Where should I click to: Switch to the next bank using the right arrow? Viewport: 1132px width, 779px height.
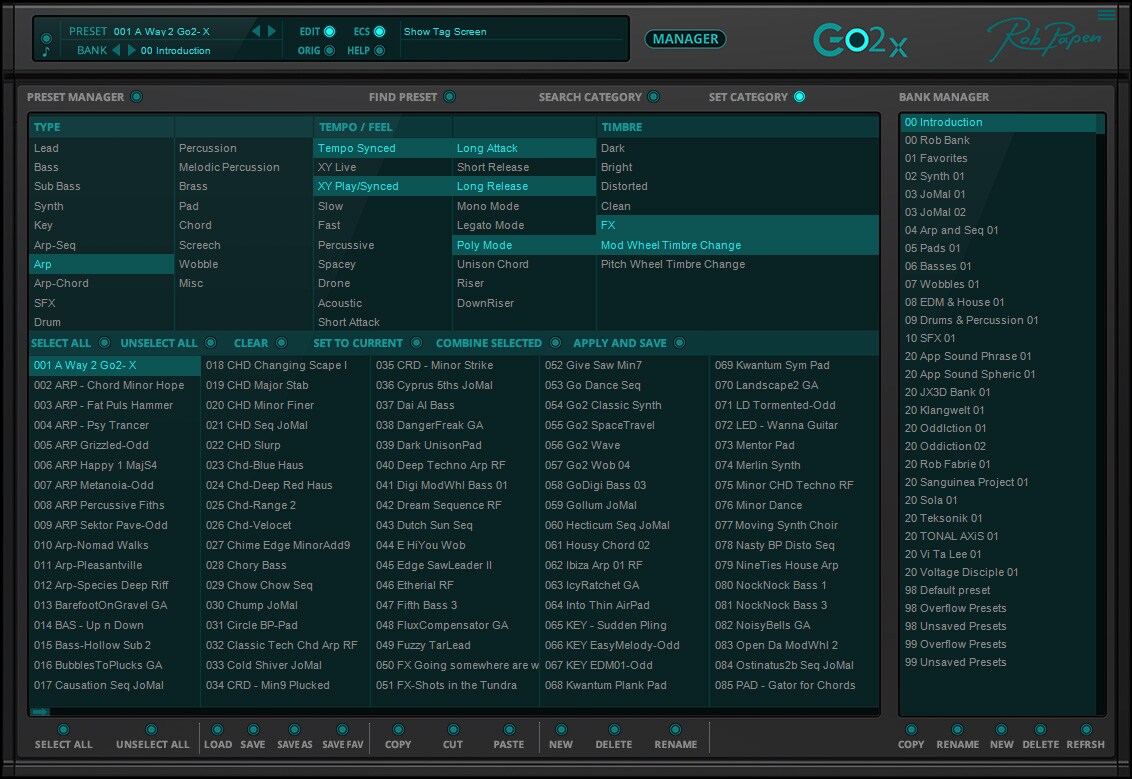131,50
